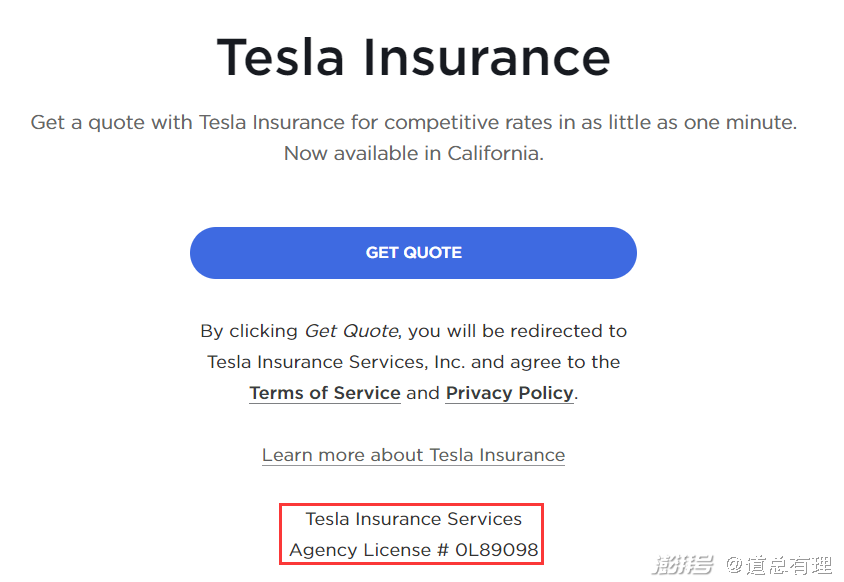This screenshot has width=844, height=582.
Task: Click the italic Get Quote text in disclaimer
Action: click(351, 331)
